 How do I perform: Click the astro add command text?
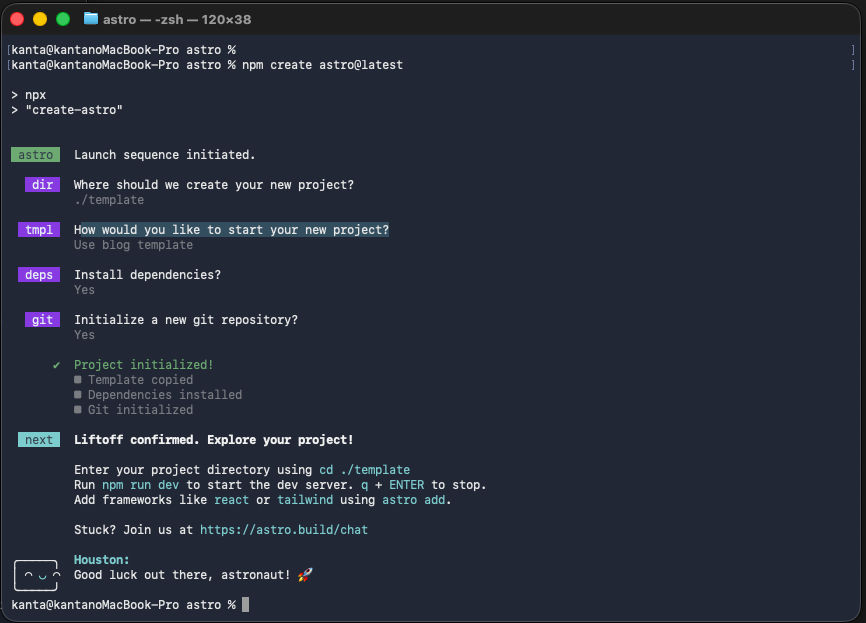414,500
